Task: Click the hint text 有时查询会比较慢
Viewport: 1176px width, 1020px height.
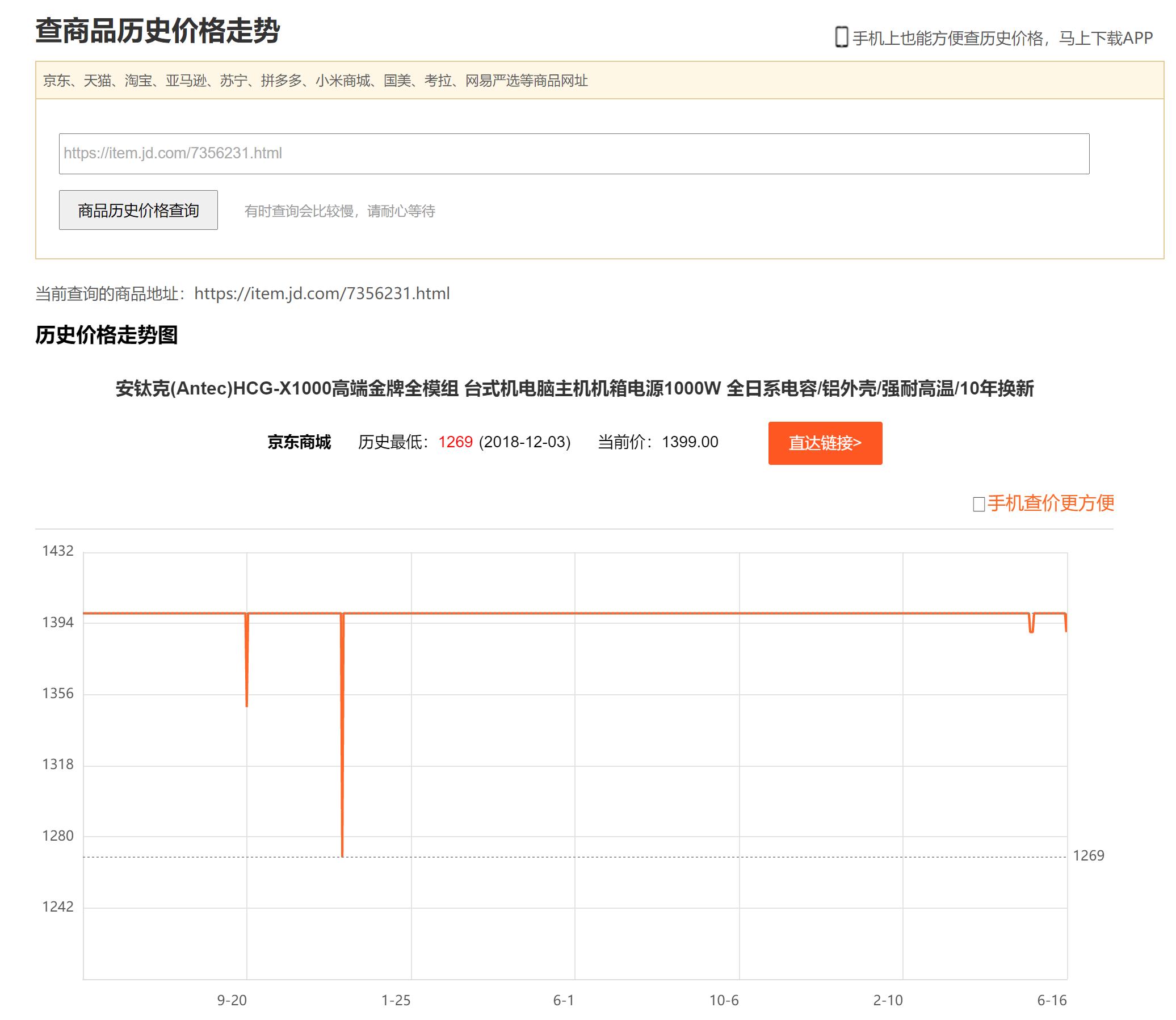Action: [340, 211]
